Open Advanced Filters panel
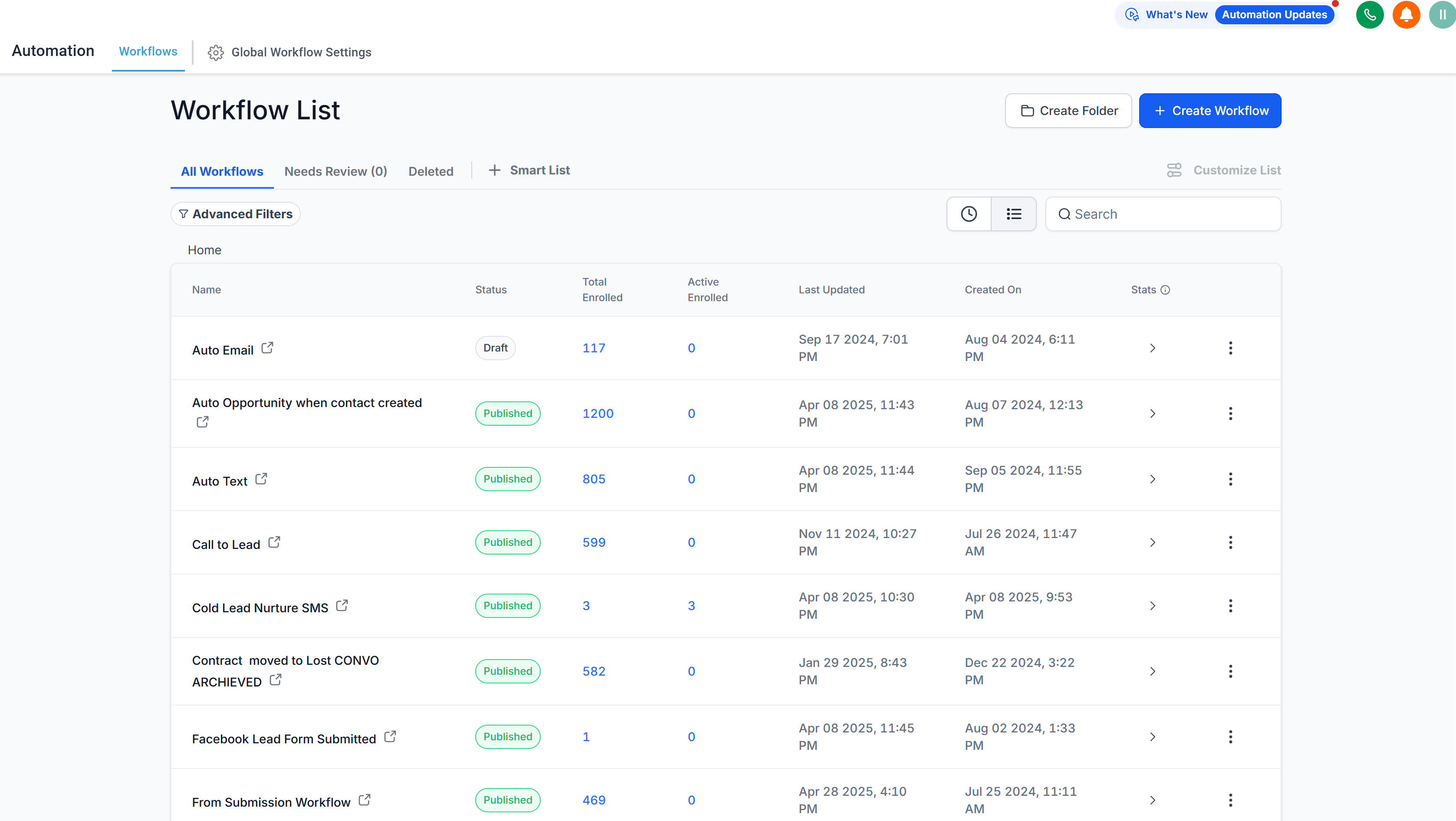 [x=236, y=214]
